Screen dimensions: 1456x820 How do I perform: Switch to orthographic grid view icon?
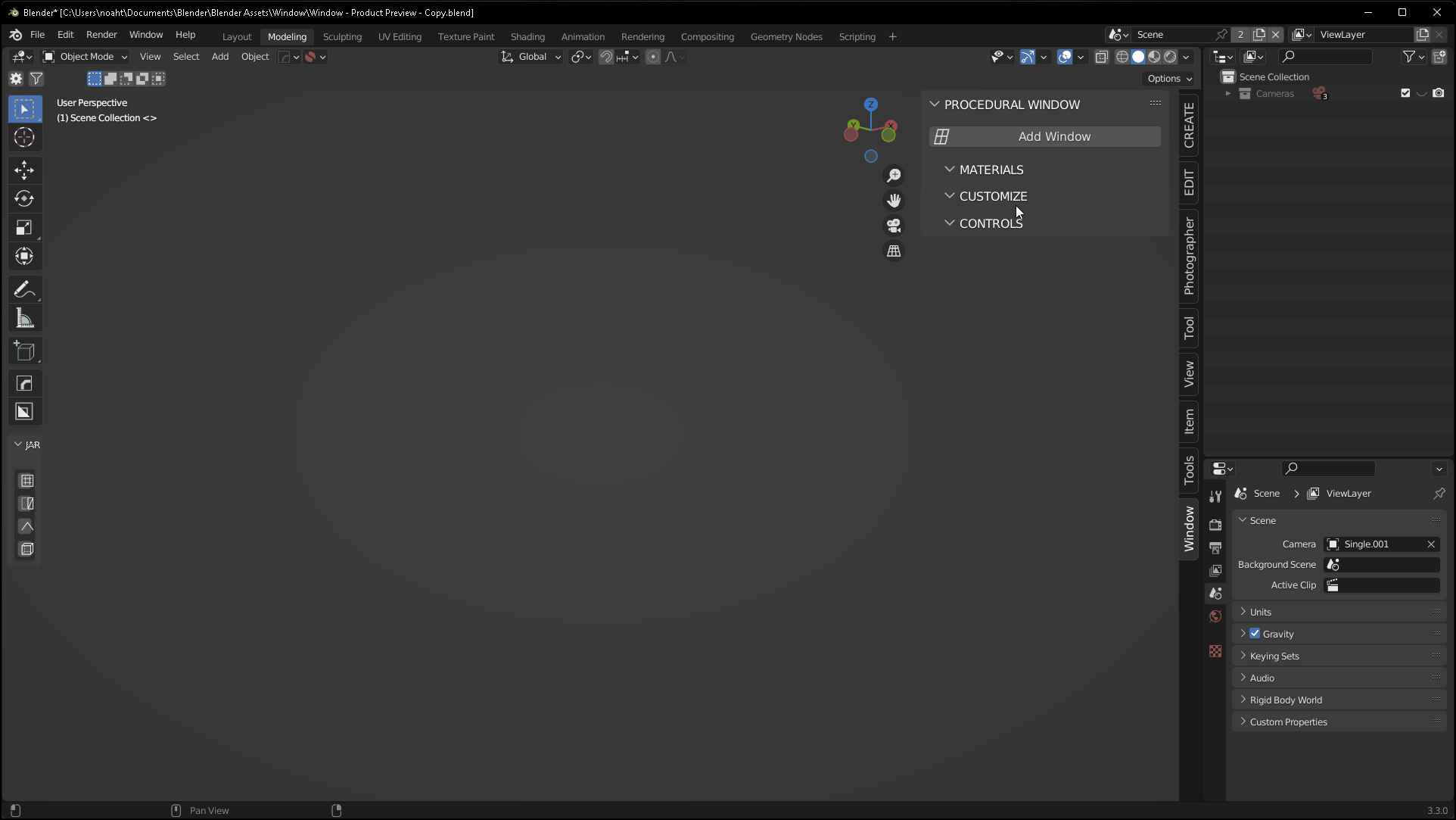pos(894,251)
